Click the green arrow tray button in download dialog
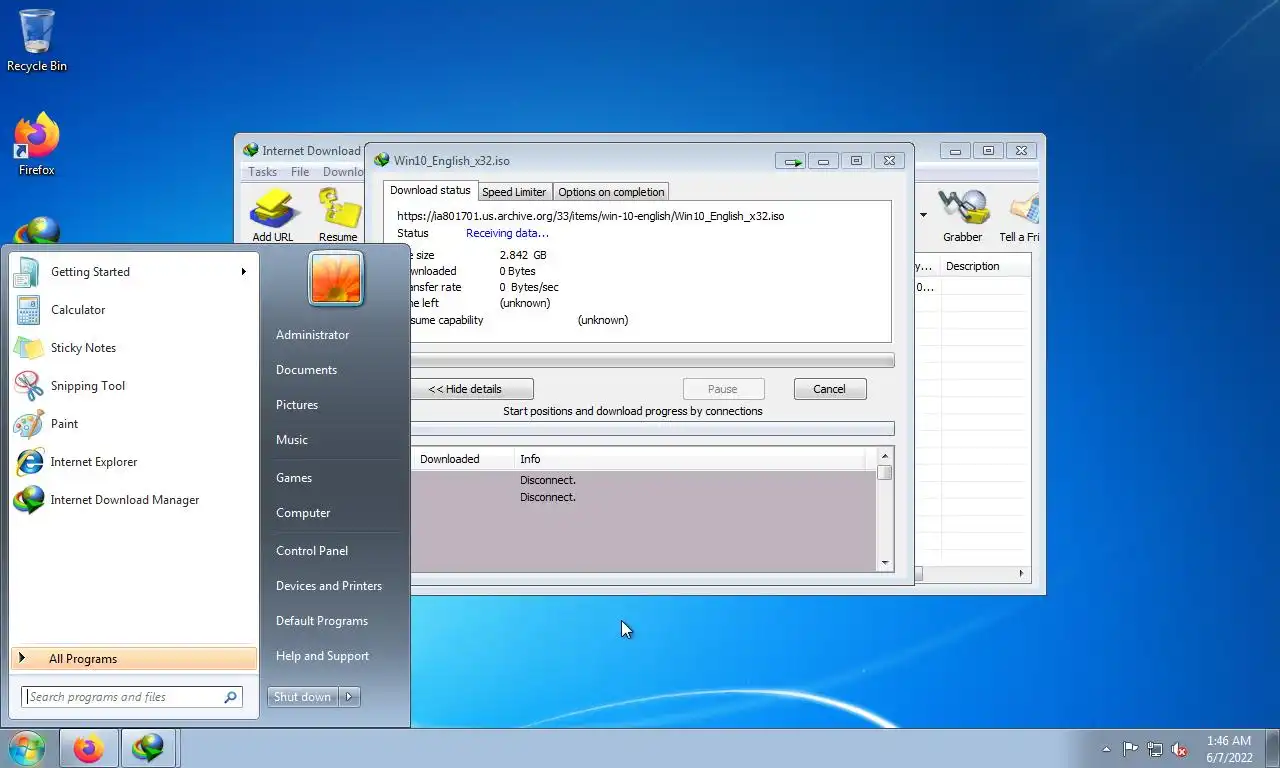Viewport: 1280px width, 768px height. 792,161
